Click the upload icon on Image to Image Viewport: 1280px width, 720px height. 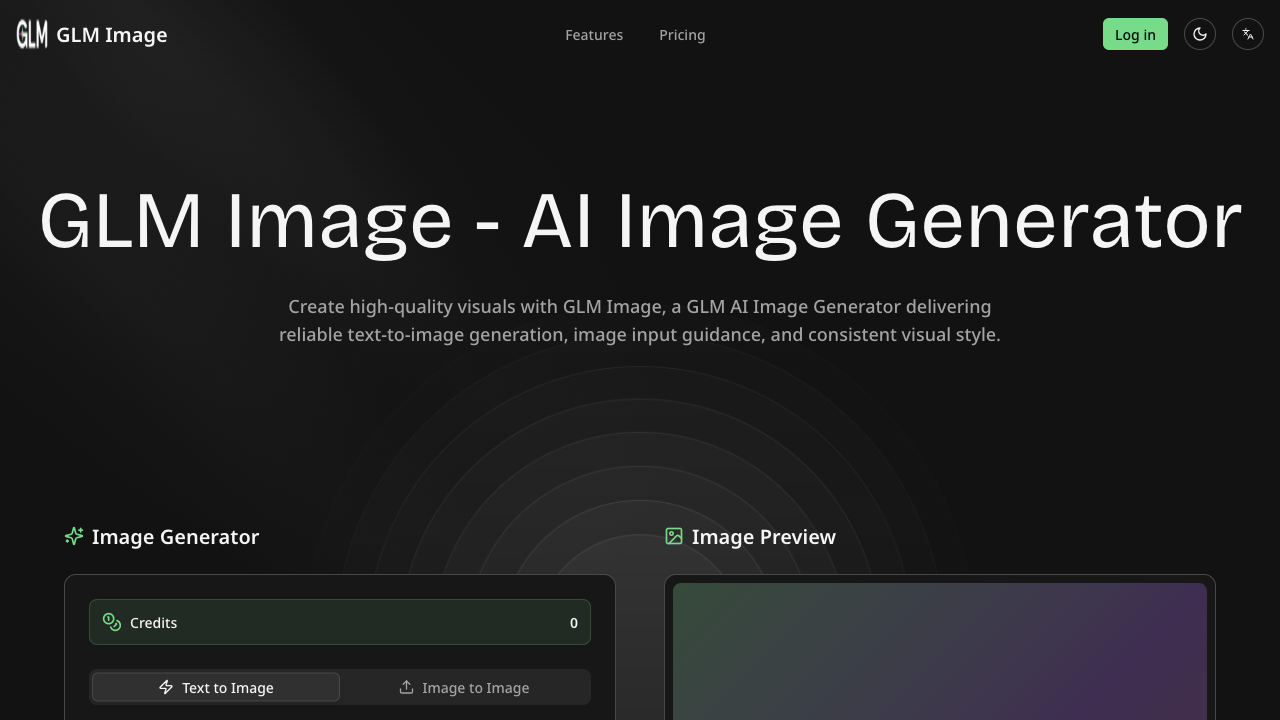tap(406, 687)
